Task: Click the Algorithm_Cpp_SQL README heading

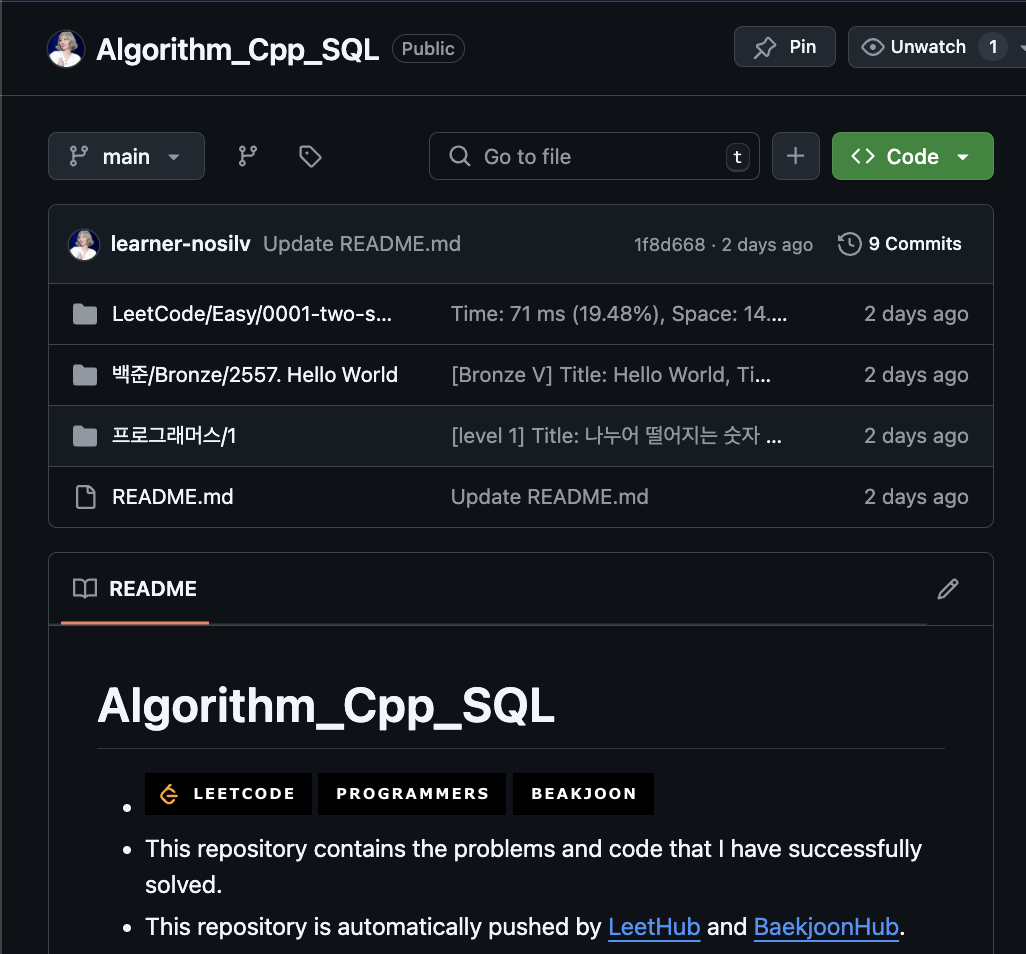Action: click(326, 707)
